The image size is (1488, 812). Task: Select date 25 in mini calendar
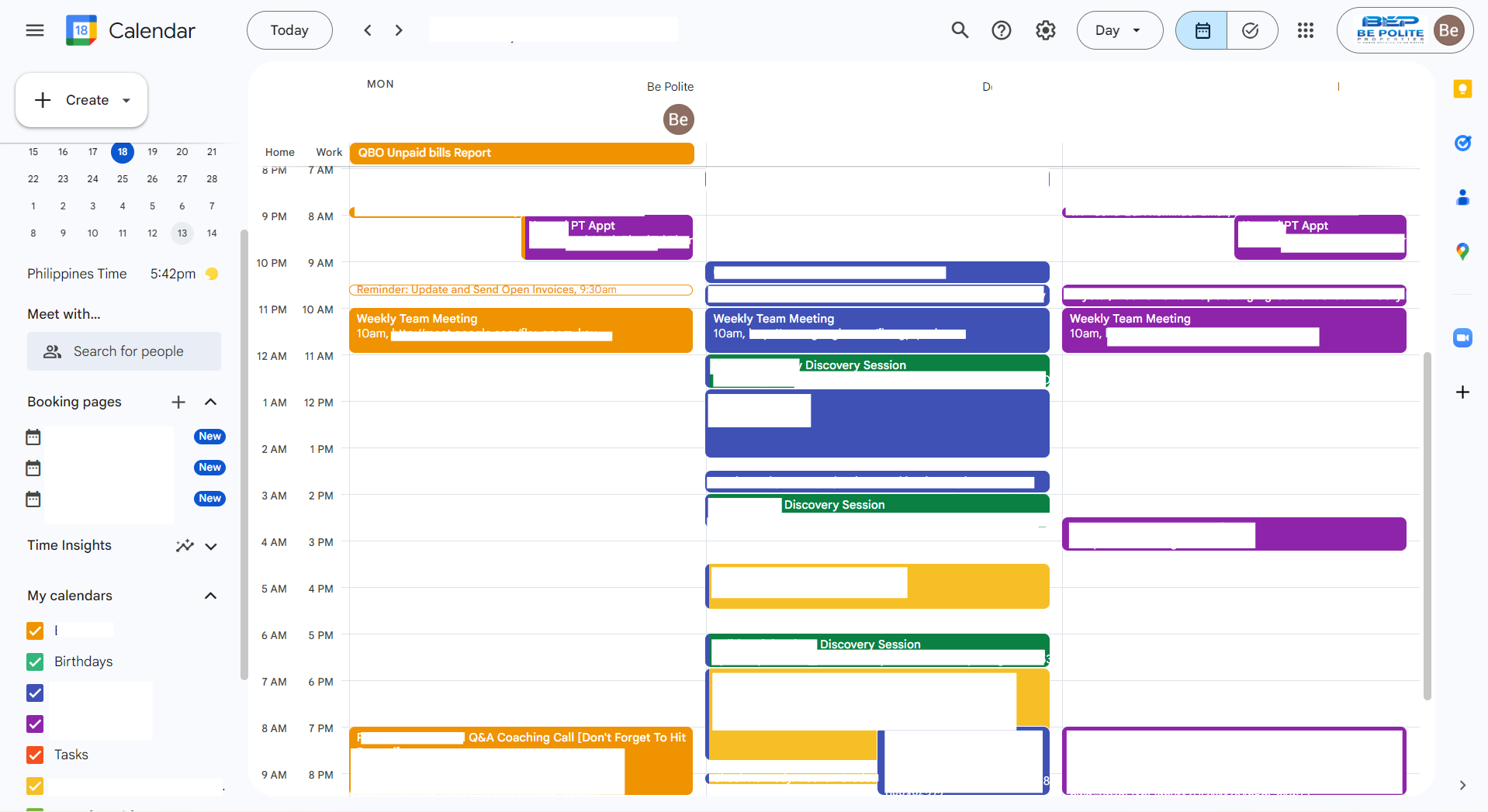click(x=123, y=179)
